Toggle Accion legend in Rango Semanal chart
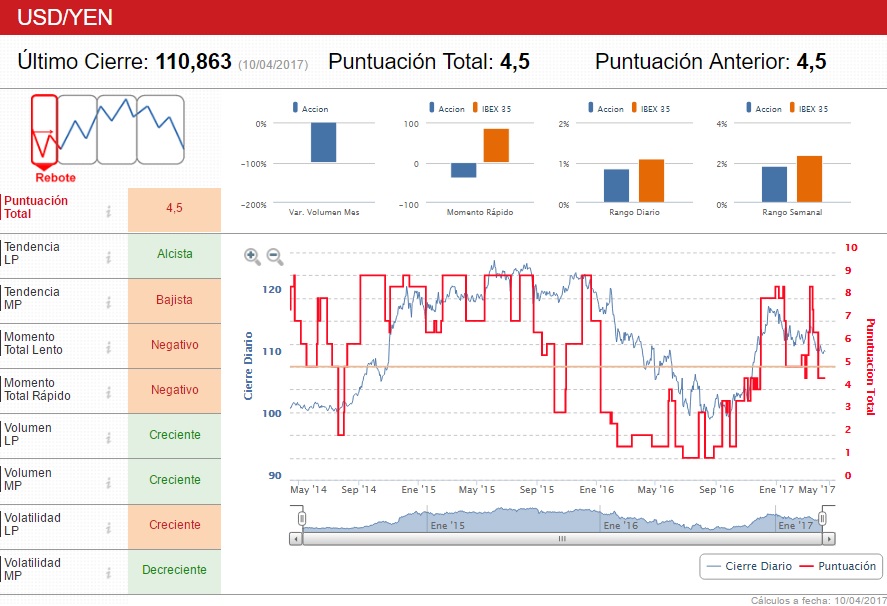Screen dimensions: 887x606 point(764,108)
